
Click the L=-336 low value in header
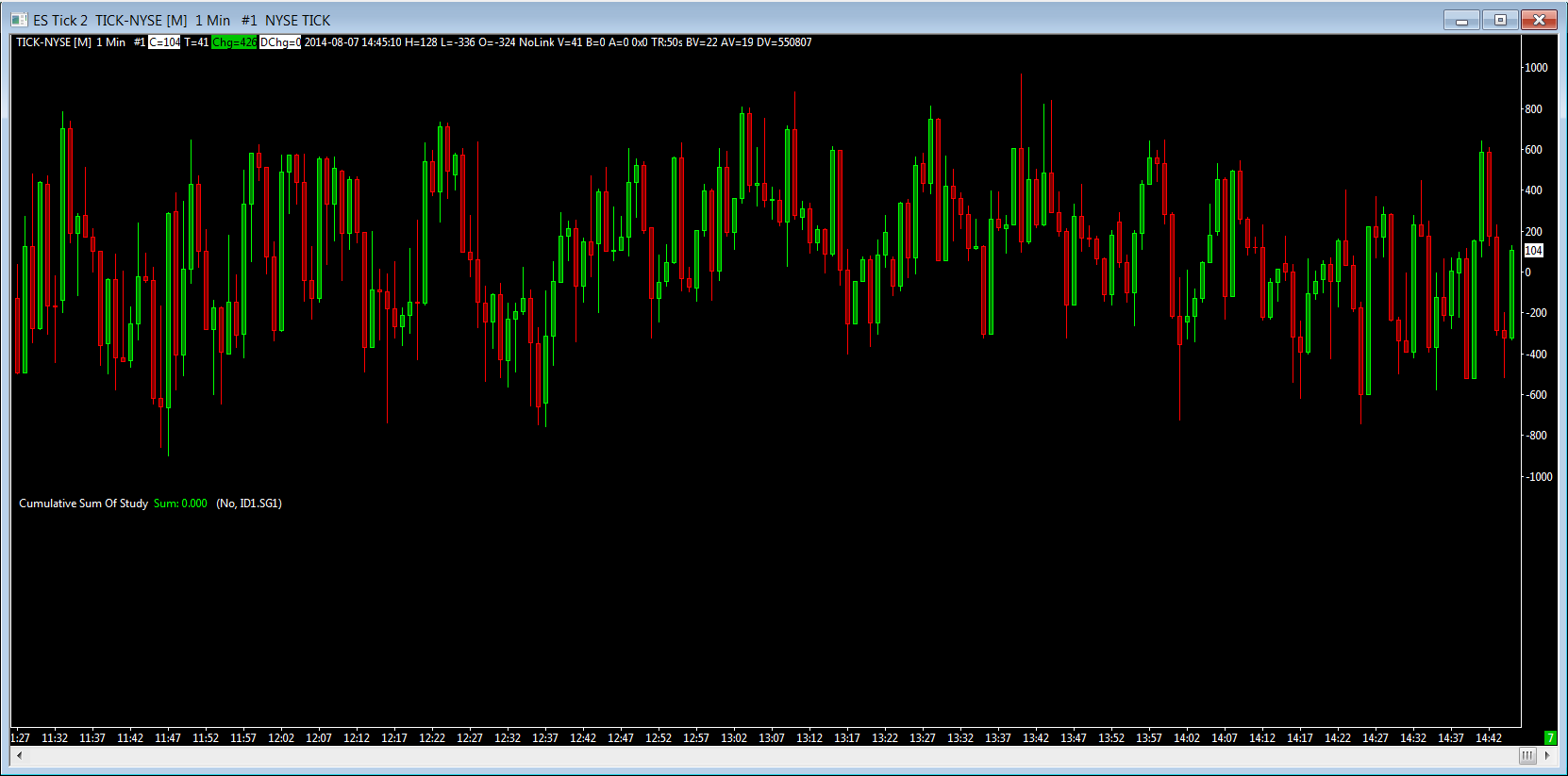(x=458, y=42)
